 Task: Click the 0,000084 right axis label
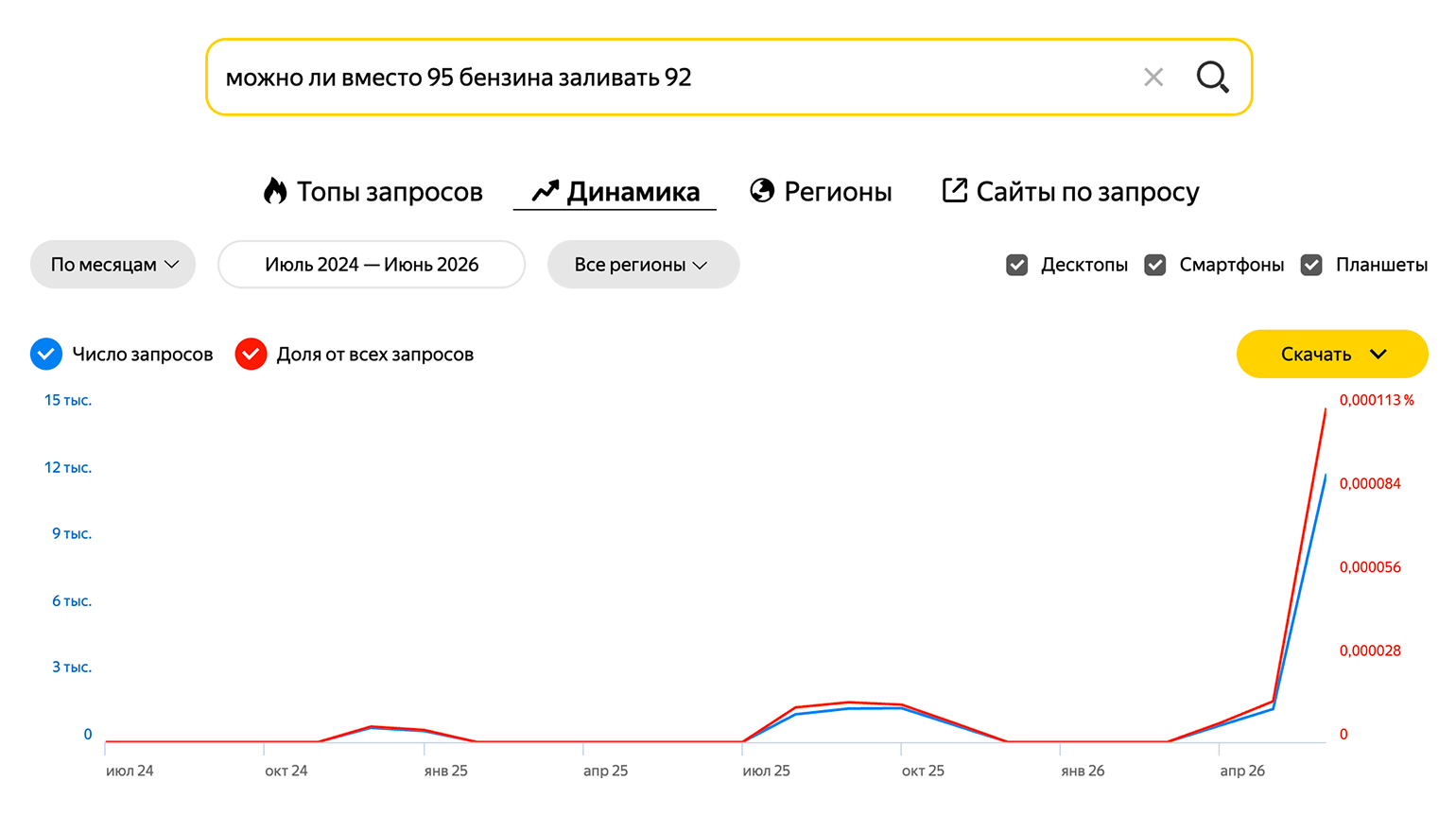pos(1370,483)
